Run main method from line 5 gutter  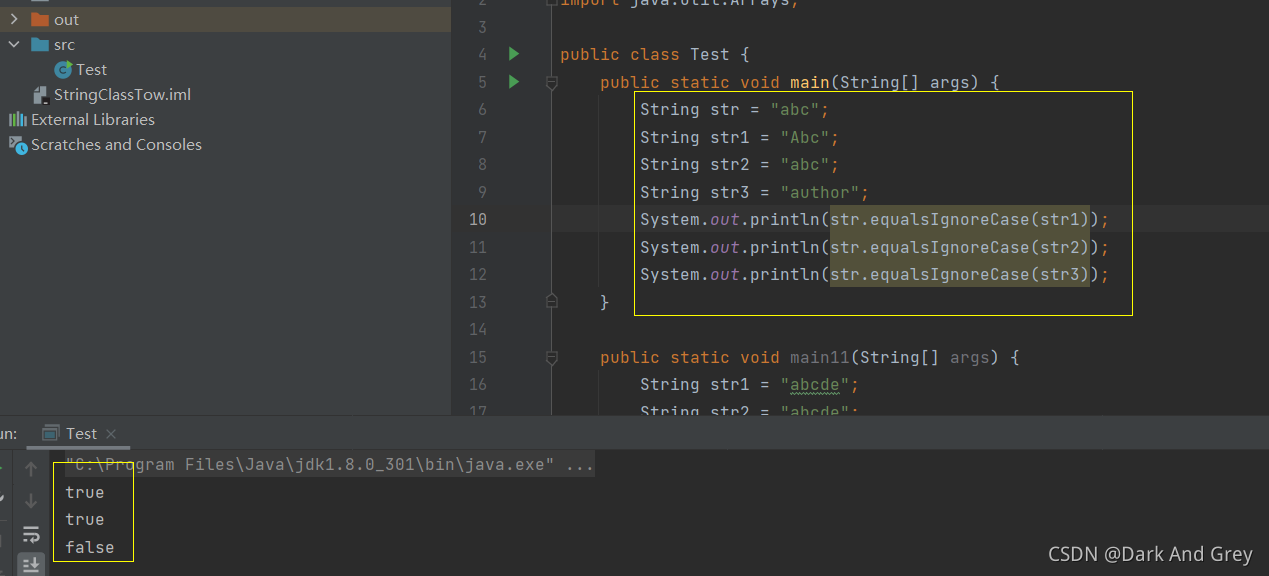(514, 82)
